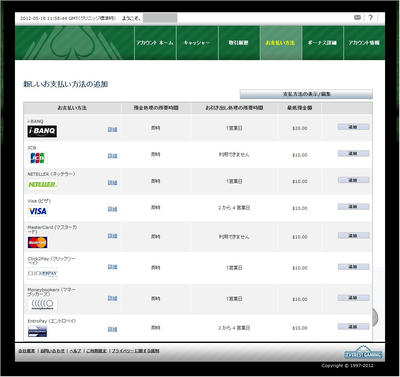400x377 pixels.
Task: Click the お支払い方法 column header
Action: pyautogui.click(x=72, y=108)
